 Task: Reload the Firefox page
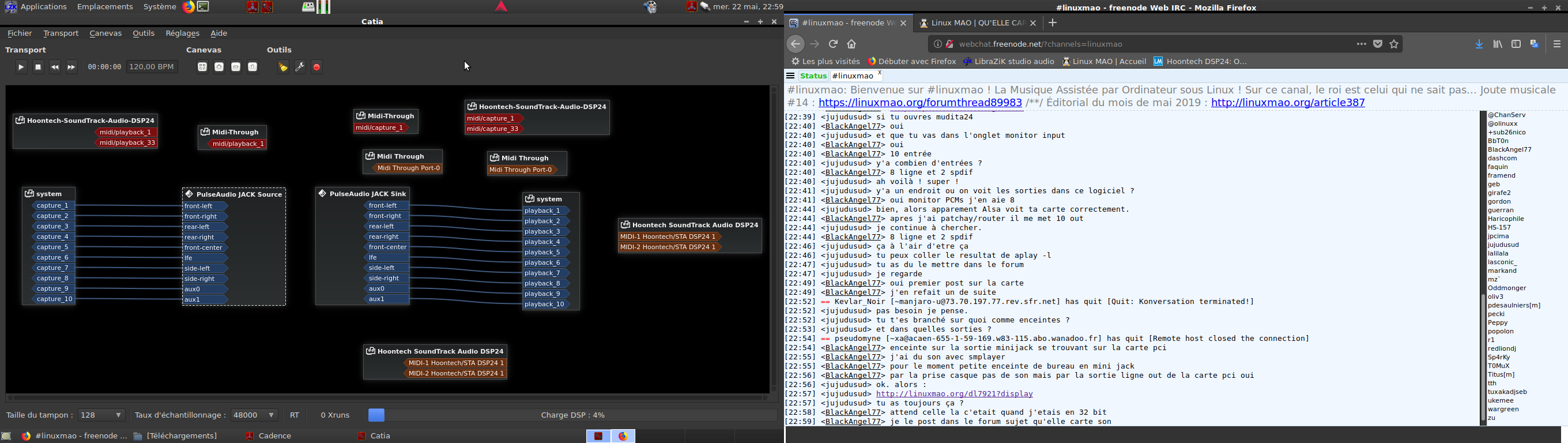834,44
